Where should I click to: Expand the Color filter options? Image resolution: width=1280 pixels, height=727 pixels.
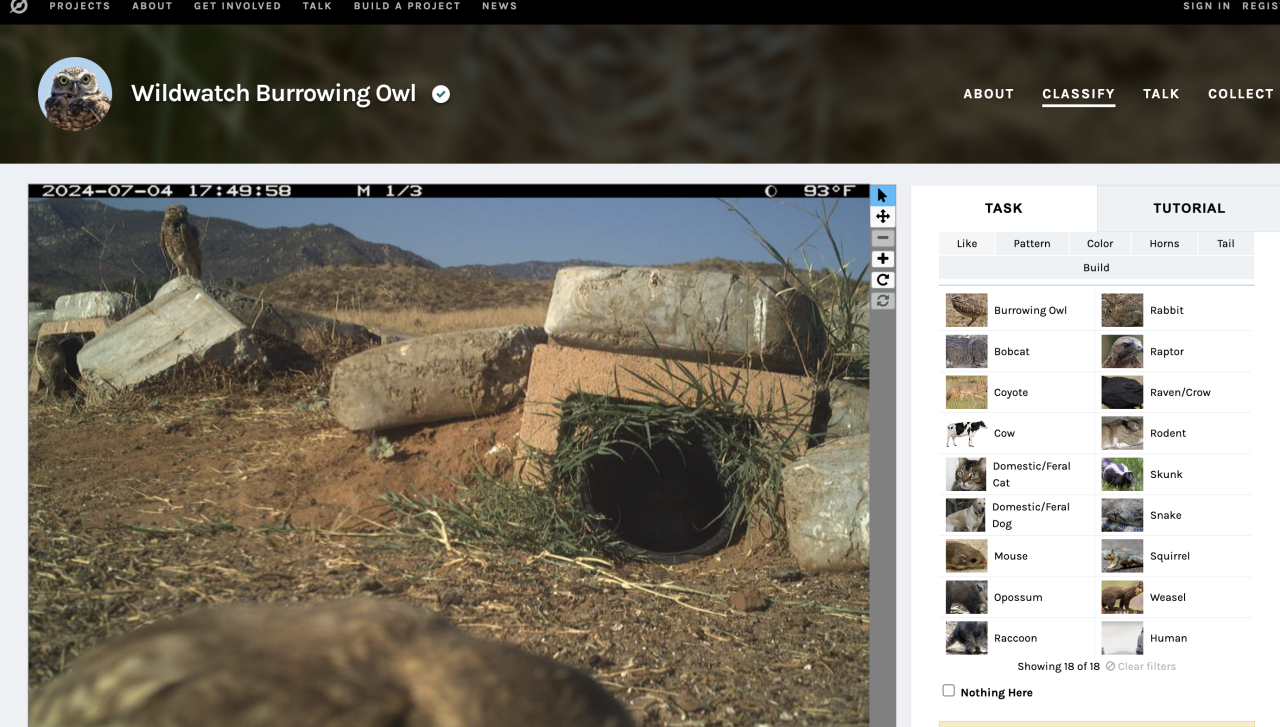pos(1100,243)
